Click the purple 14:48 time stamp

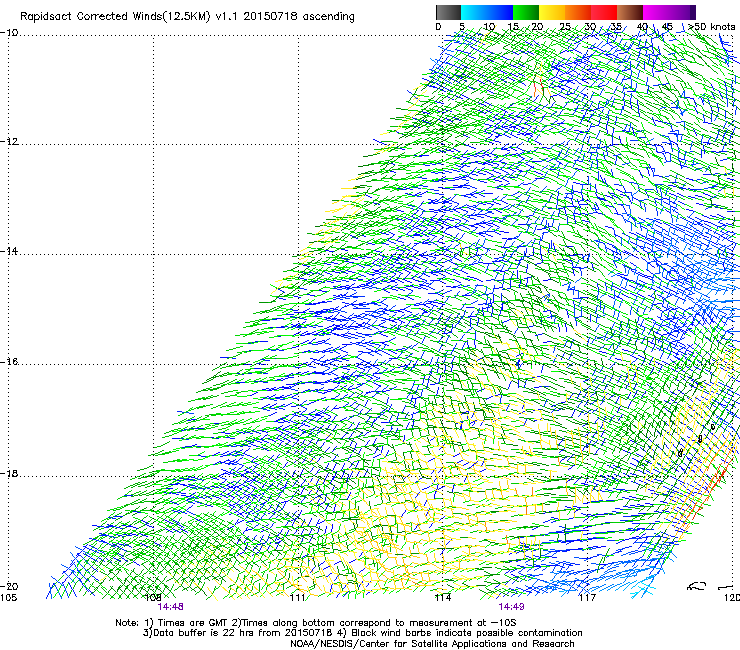pos(170,607)
